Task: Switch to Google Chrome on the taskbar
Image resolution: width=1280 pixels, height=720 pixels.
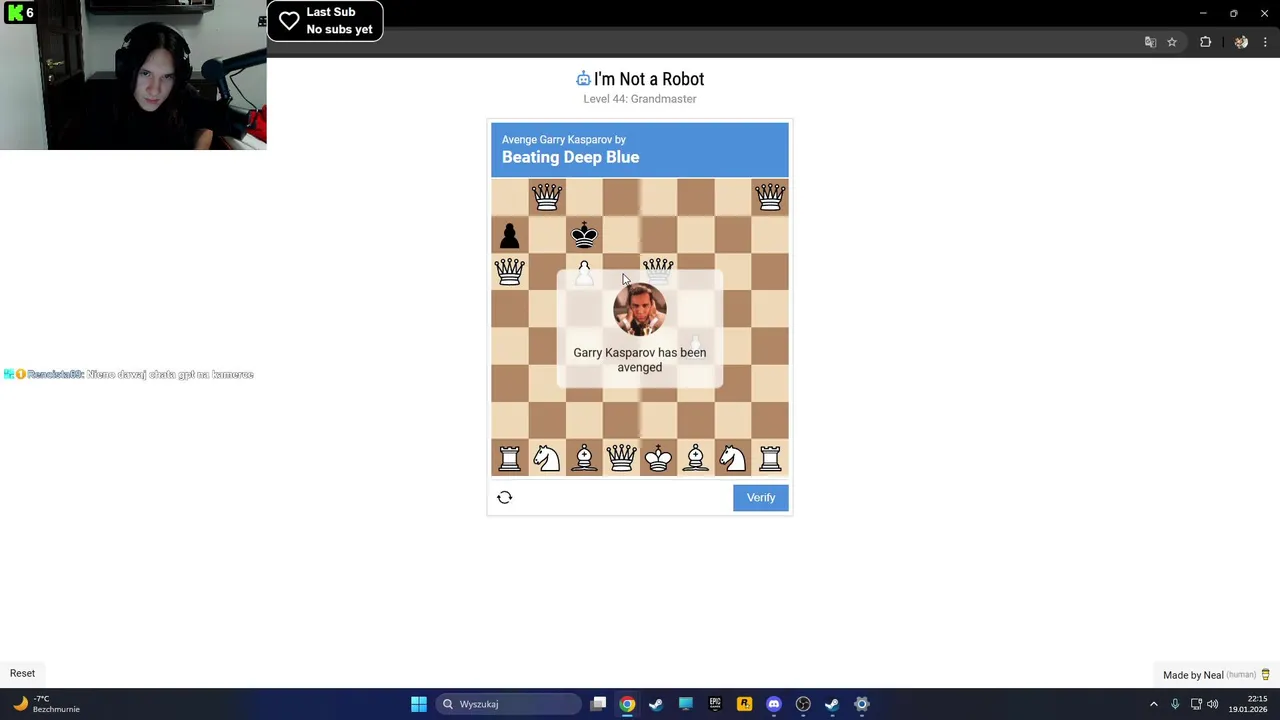Action: click(627, 704)
